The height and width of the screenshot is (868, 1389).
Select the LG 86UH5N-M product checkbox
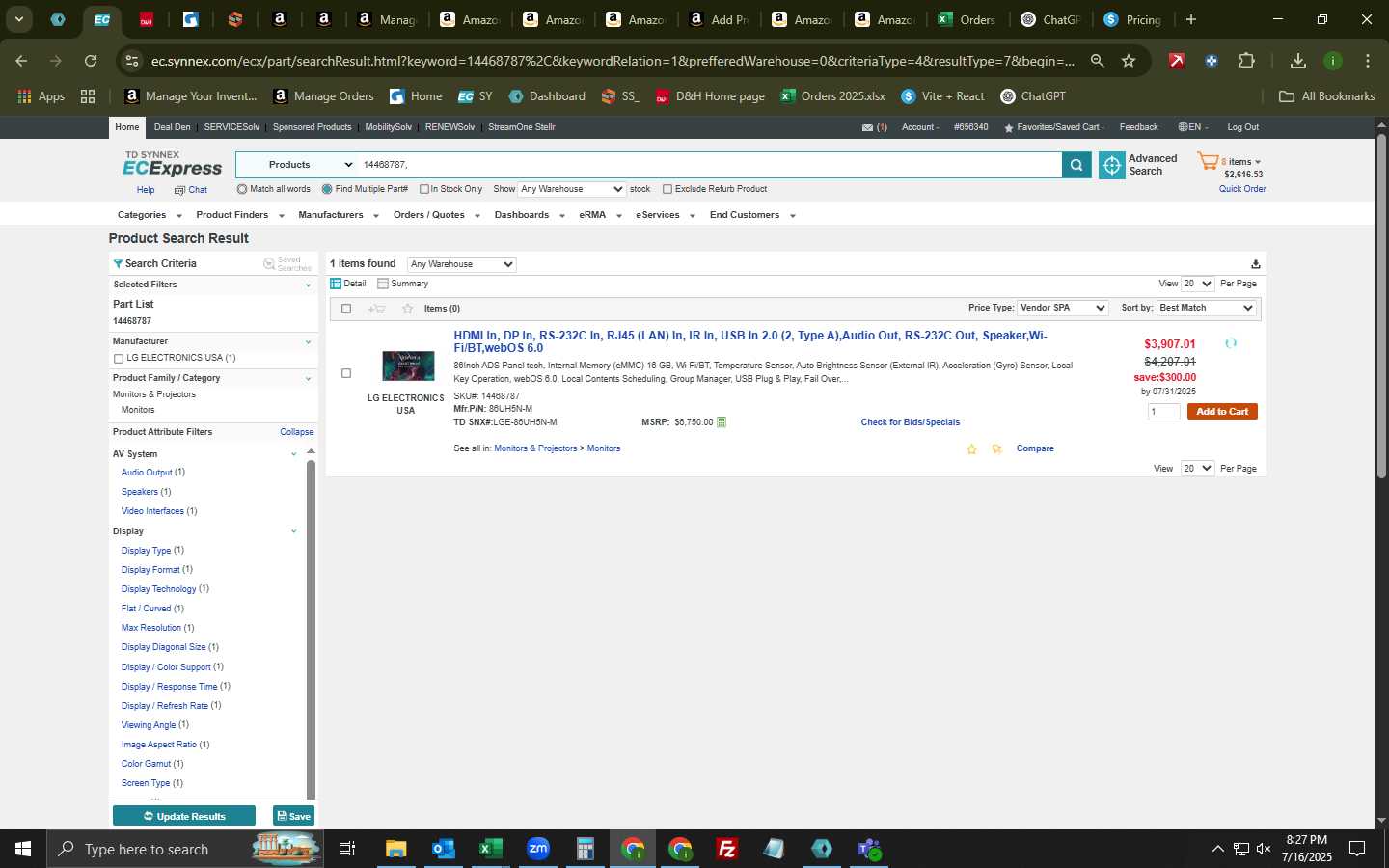click(x=346, y=373)
